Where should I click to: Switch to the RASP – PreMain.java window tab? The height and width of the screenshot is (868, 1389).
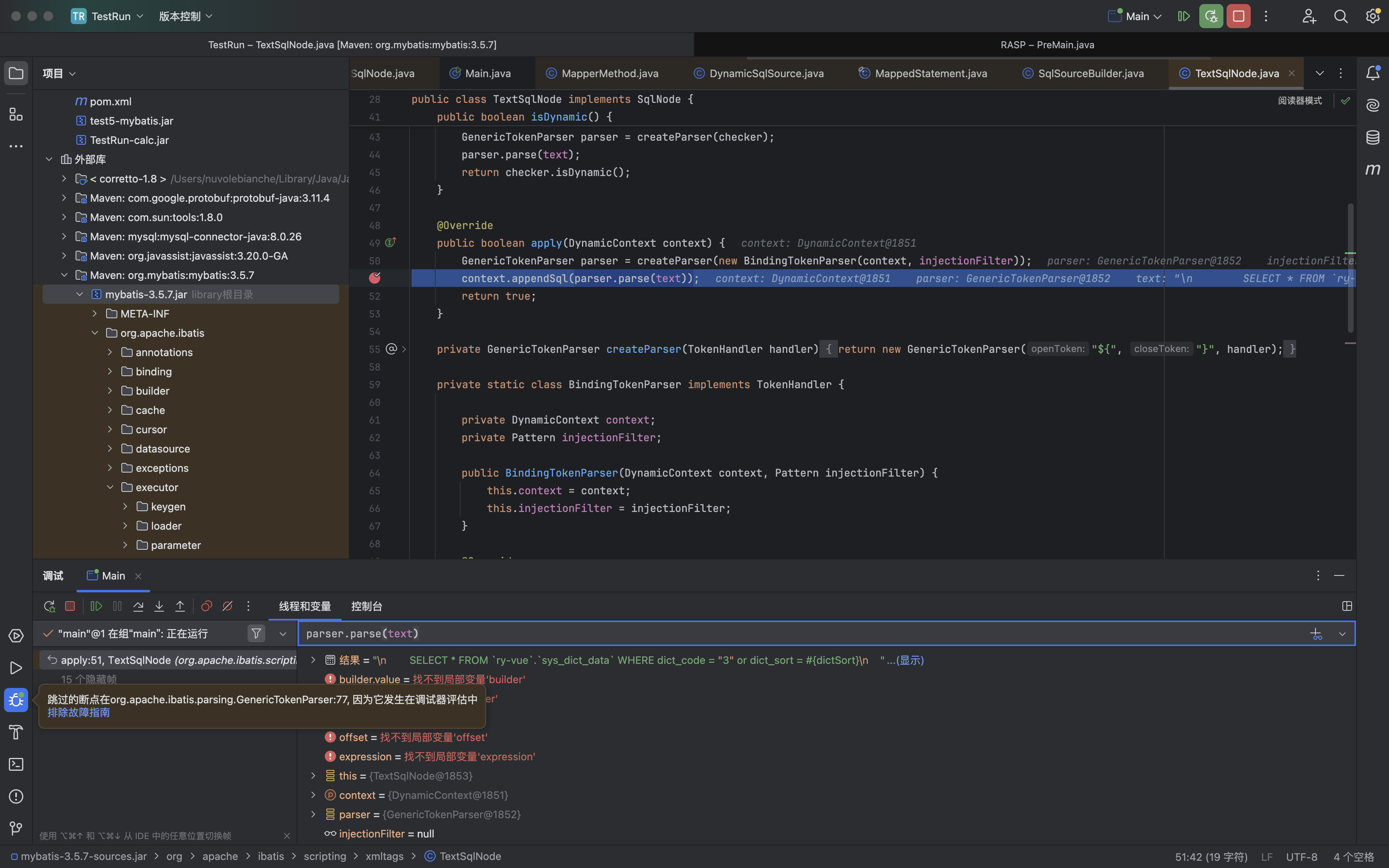[1047, 45]
